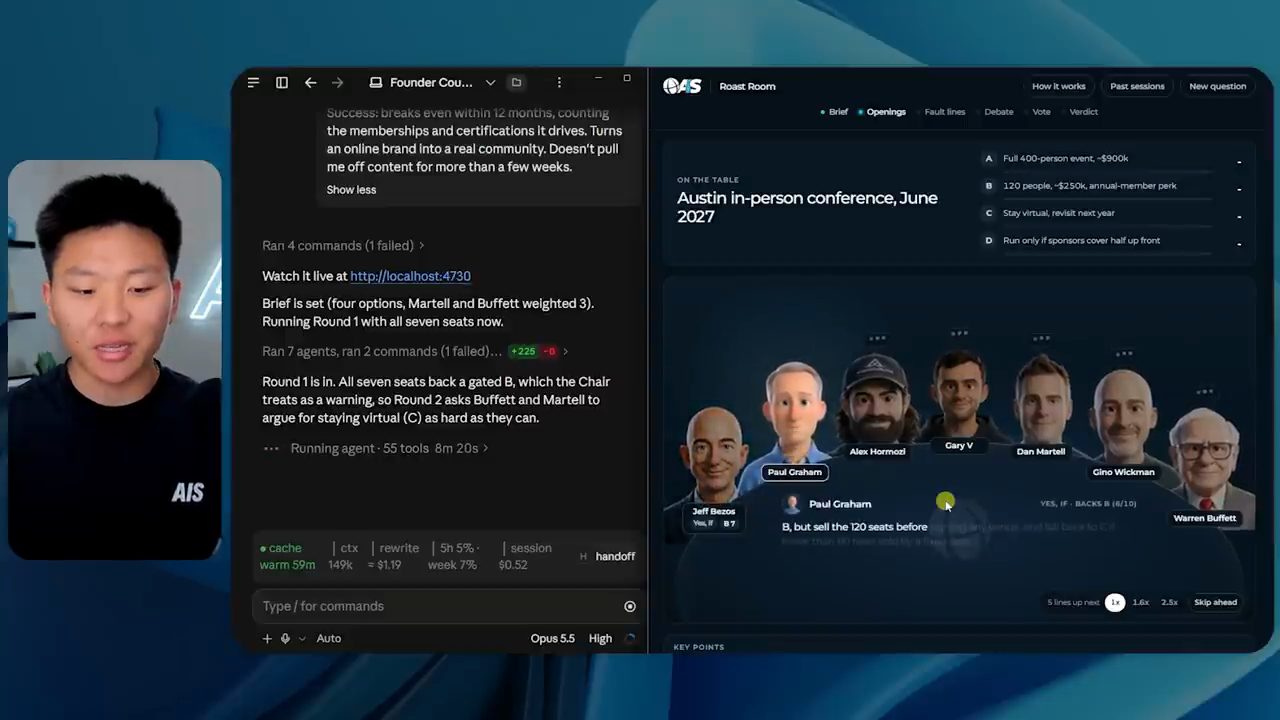Open the three-dot more options menu

(559, 83)
